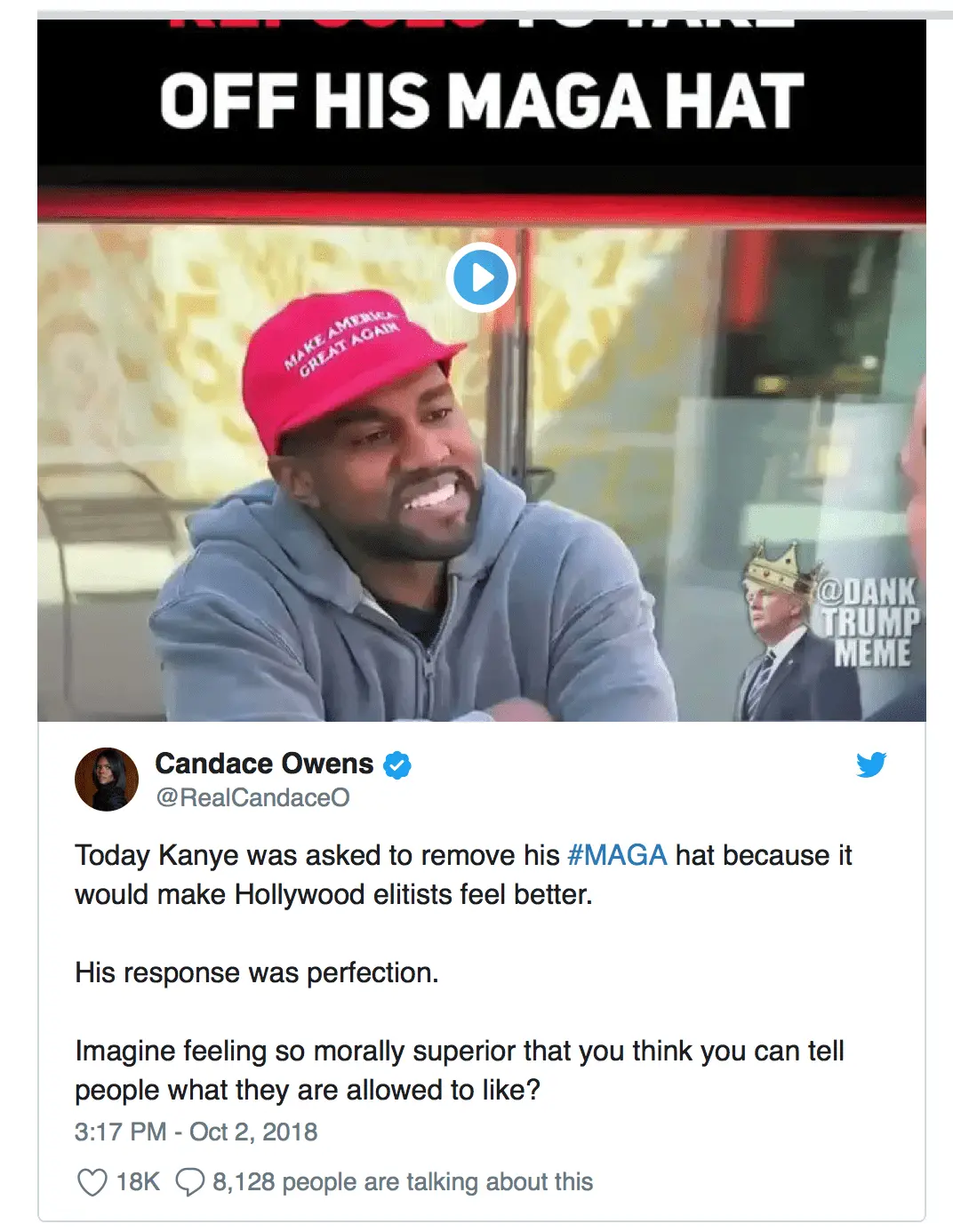The image size is (953, 1232).
Task: Click the blue verified badge
Action: tap(396, 764)
